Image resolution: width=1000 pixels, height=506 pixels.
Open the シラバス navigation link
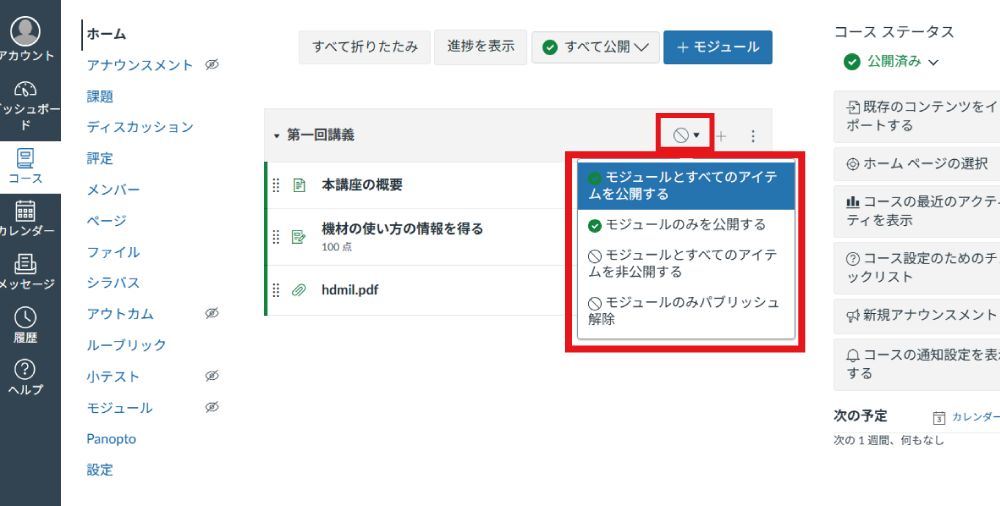point(114,283)
